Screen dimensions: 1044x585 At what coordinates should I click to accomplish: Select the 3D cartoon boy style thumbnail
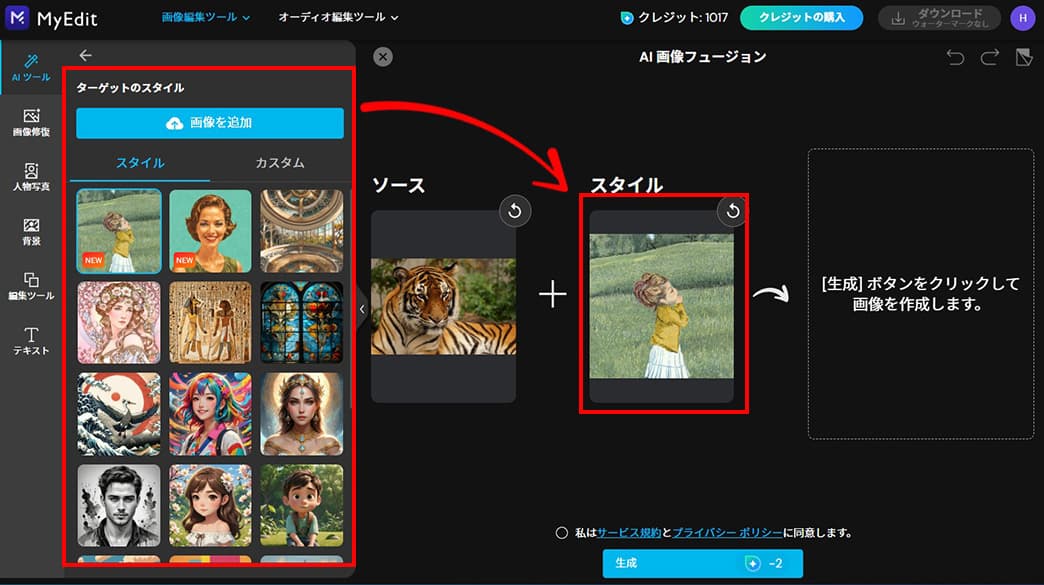[x=302, y=506]
